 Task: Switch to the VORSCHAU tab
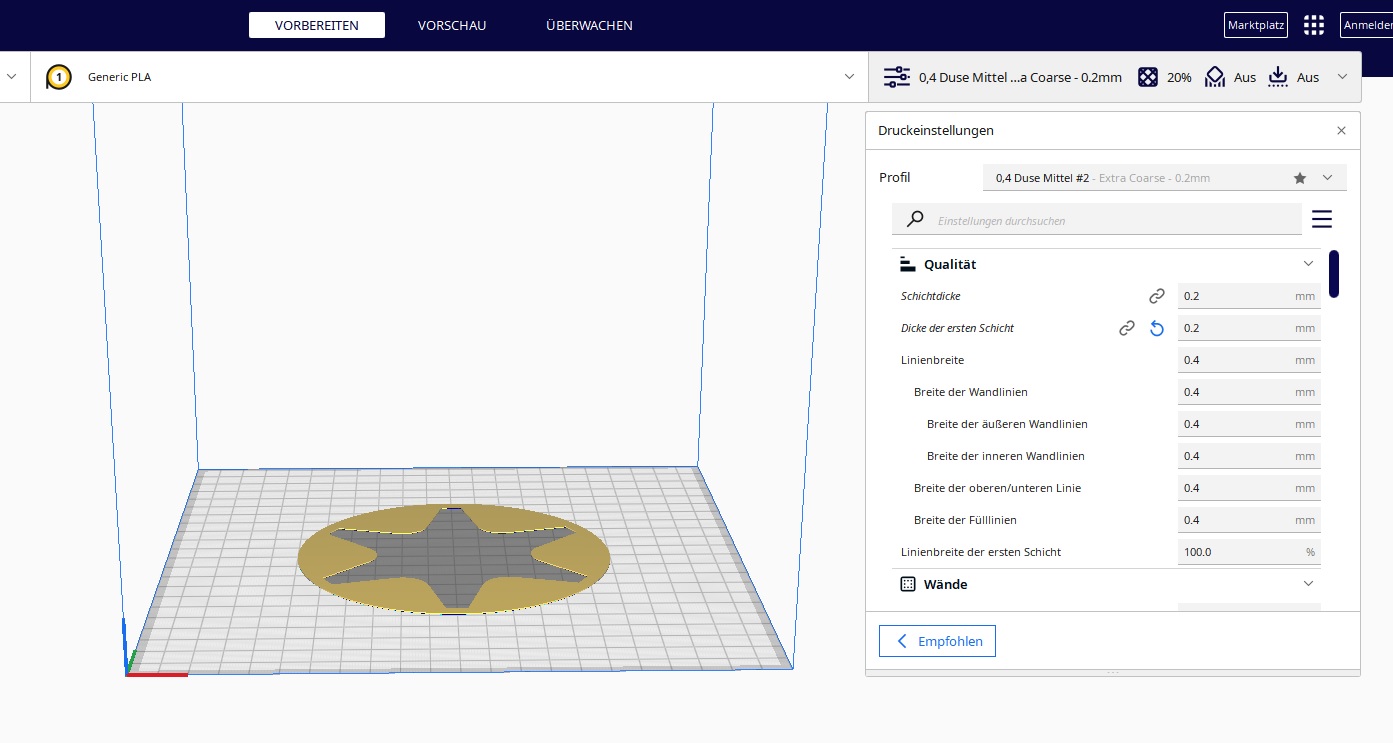(452, 25)
